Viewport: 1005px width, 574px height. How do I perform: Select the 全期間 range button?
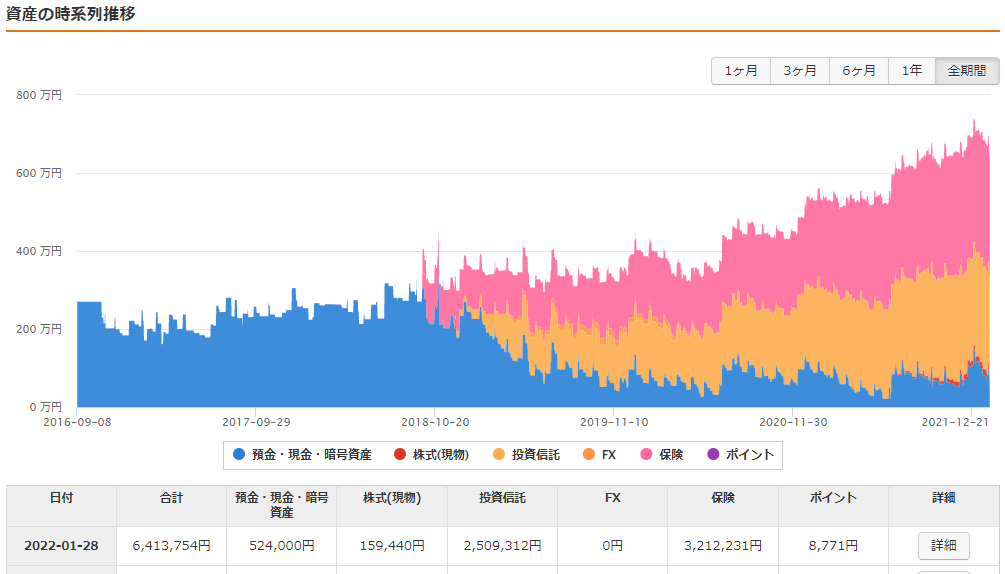click(967, 71)
